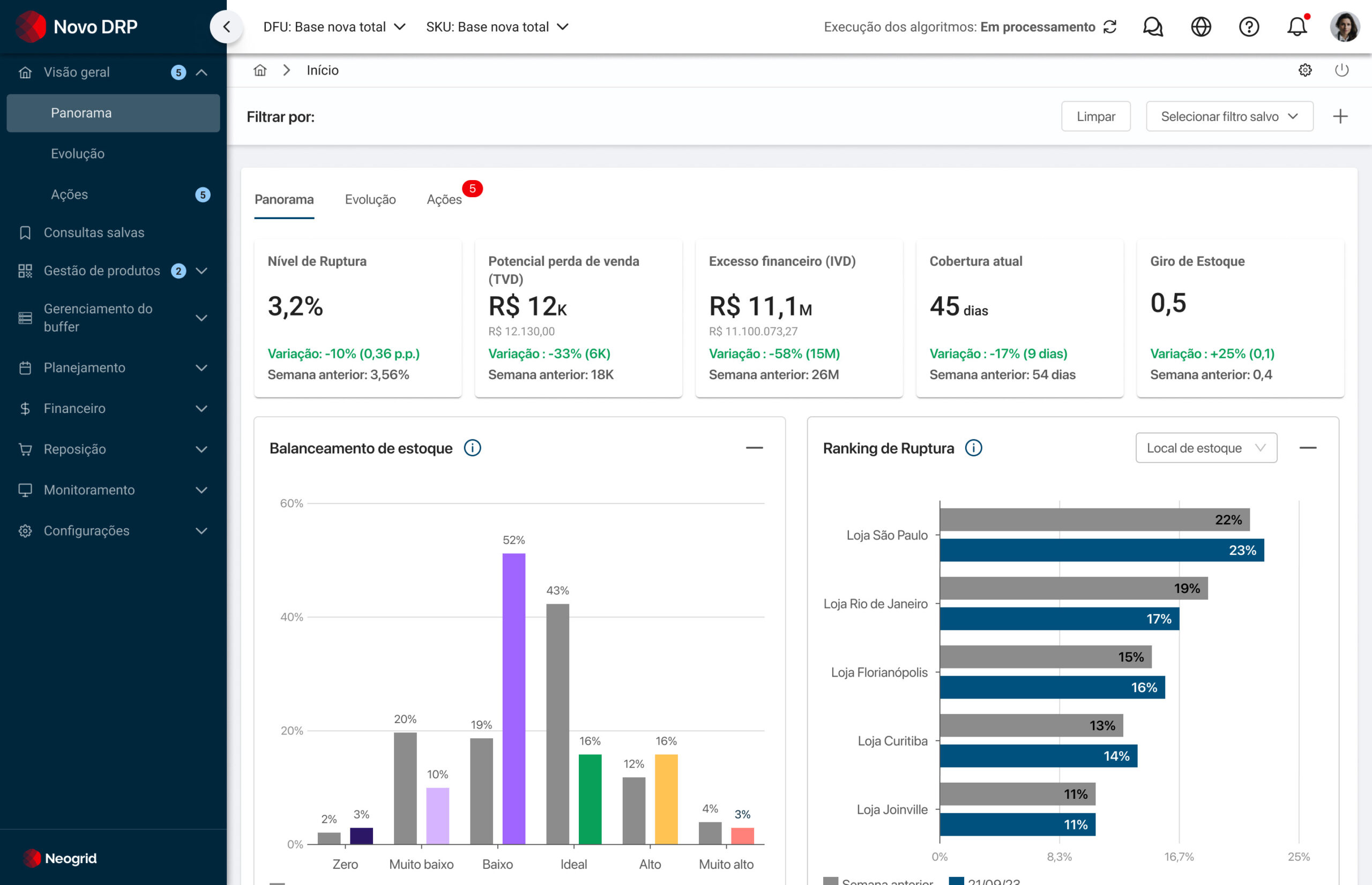Collapse the Visão geral section chevron

tap(201, 72)
